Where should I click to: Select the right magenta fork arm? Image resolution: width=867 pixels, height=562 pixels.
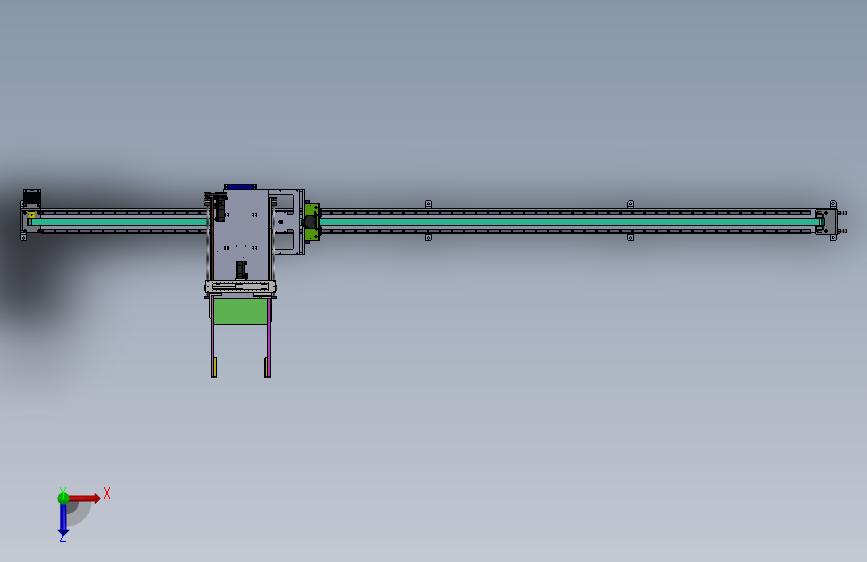(x=268, y=337)
